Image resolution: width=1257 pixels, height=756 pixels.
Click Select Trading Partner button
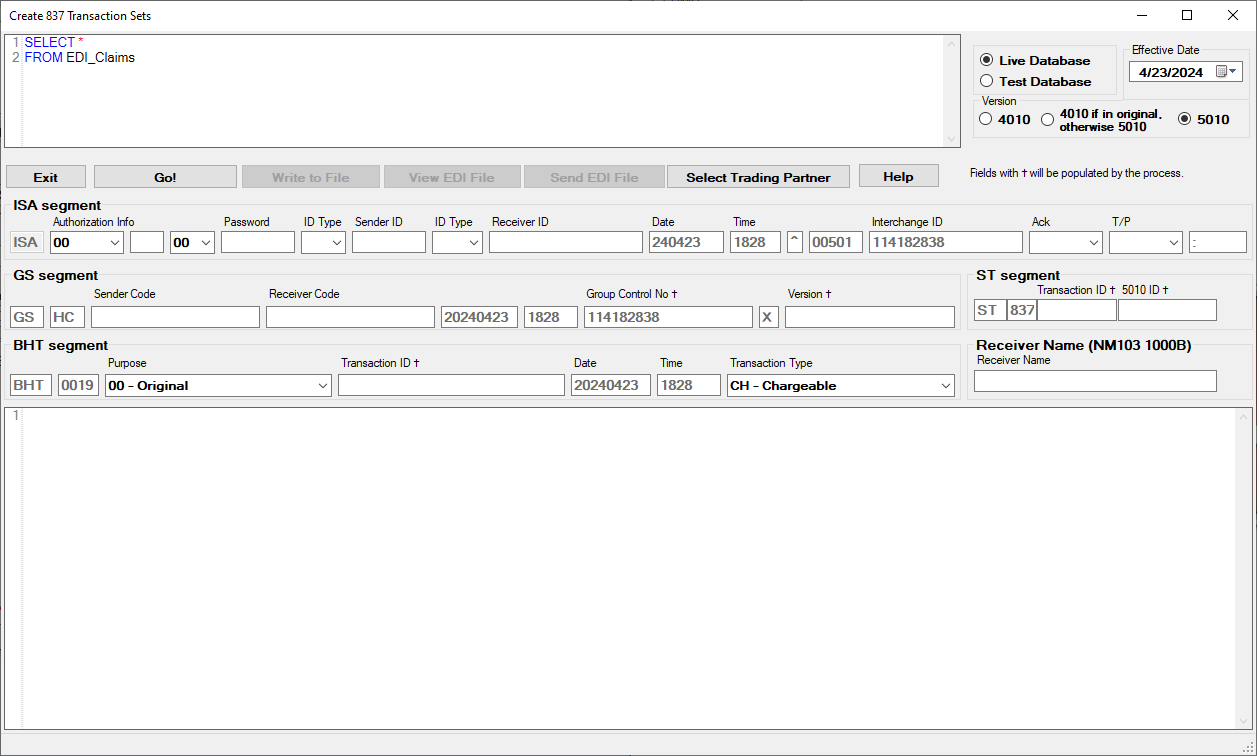click(758, 177)
